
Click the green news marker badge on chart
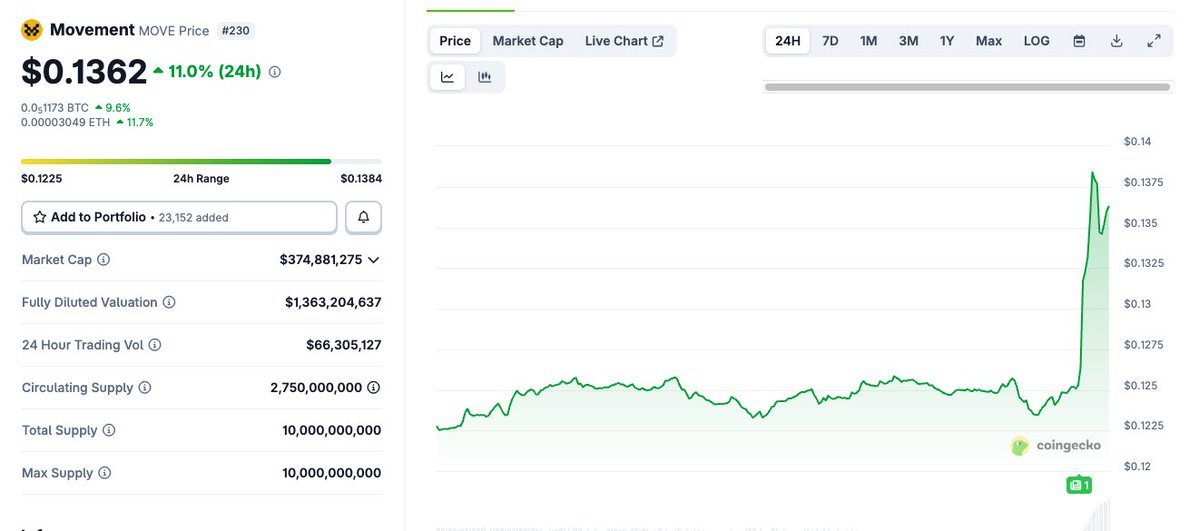coord(1079,484)
